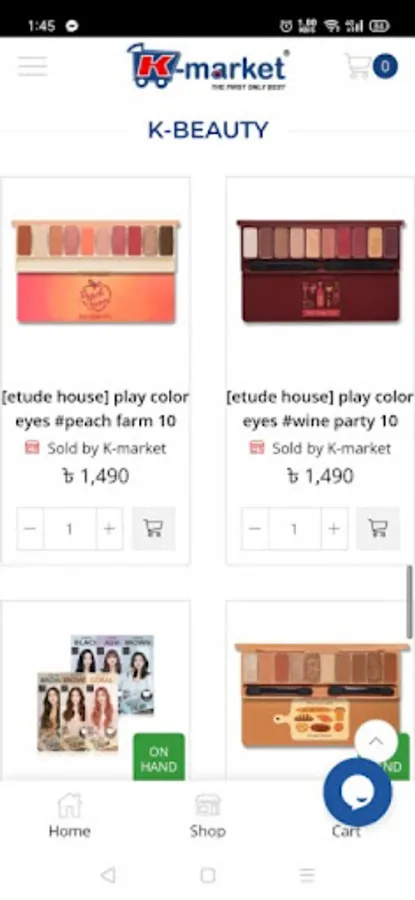
Task: Add wine party palette to cart
Action: click(x=378, y=529)
